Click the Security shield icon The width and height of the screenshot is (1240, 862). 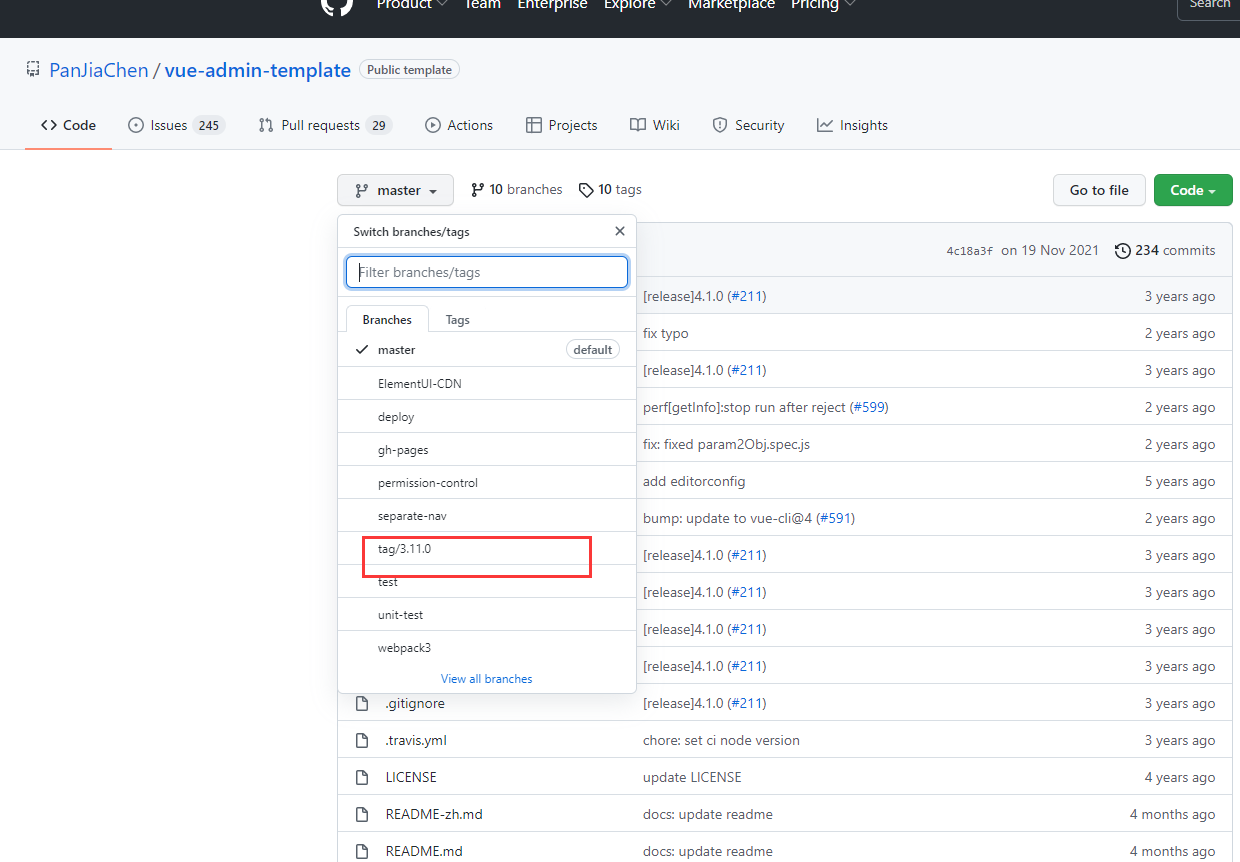pyautogui.click(x=721, y=125)
